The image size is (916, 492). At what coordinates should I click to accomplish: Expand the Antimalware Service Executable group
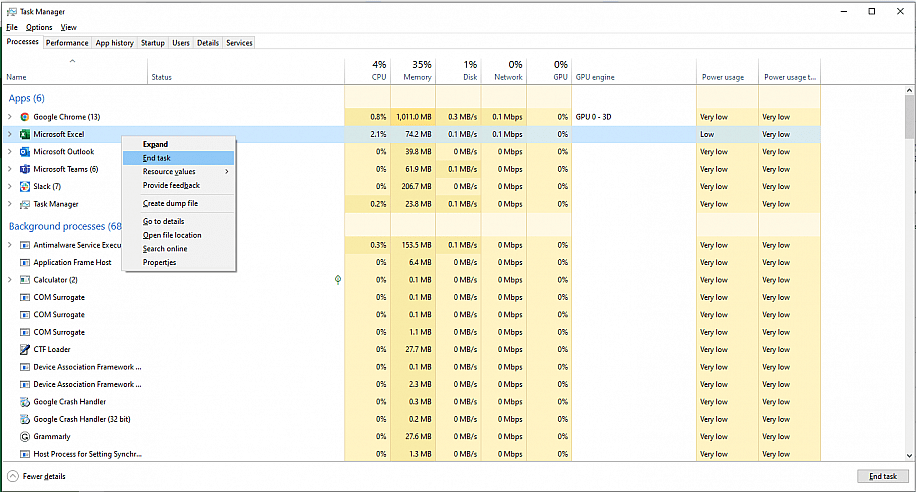[9, 245]
